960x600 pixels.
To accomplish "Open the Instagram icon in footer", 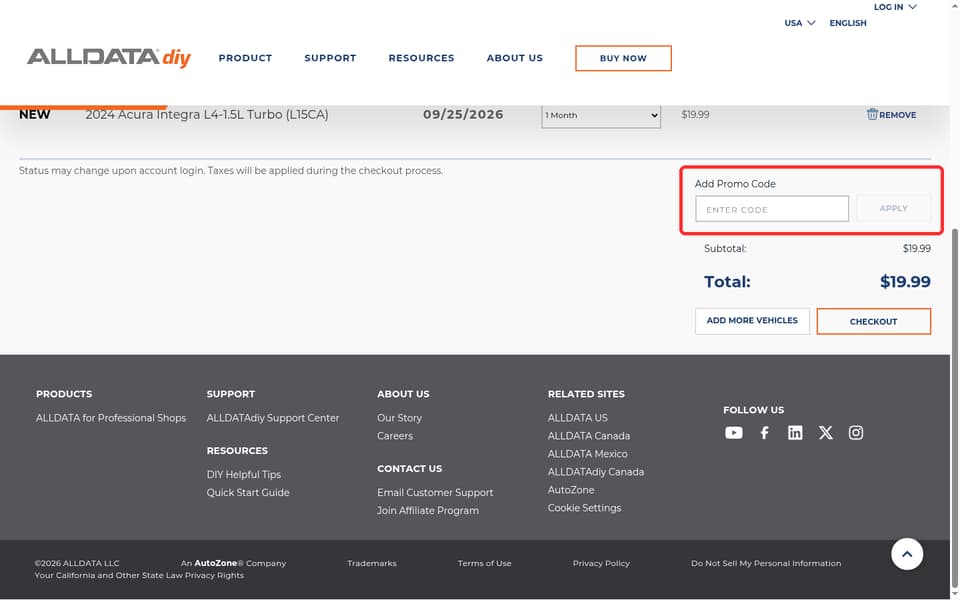I will point(855,433).
